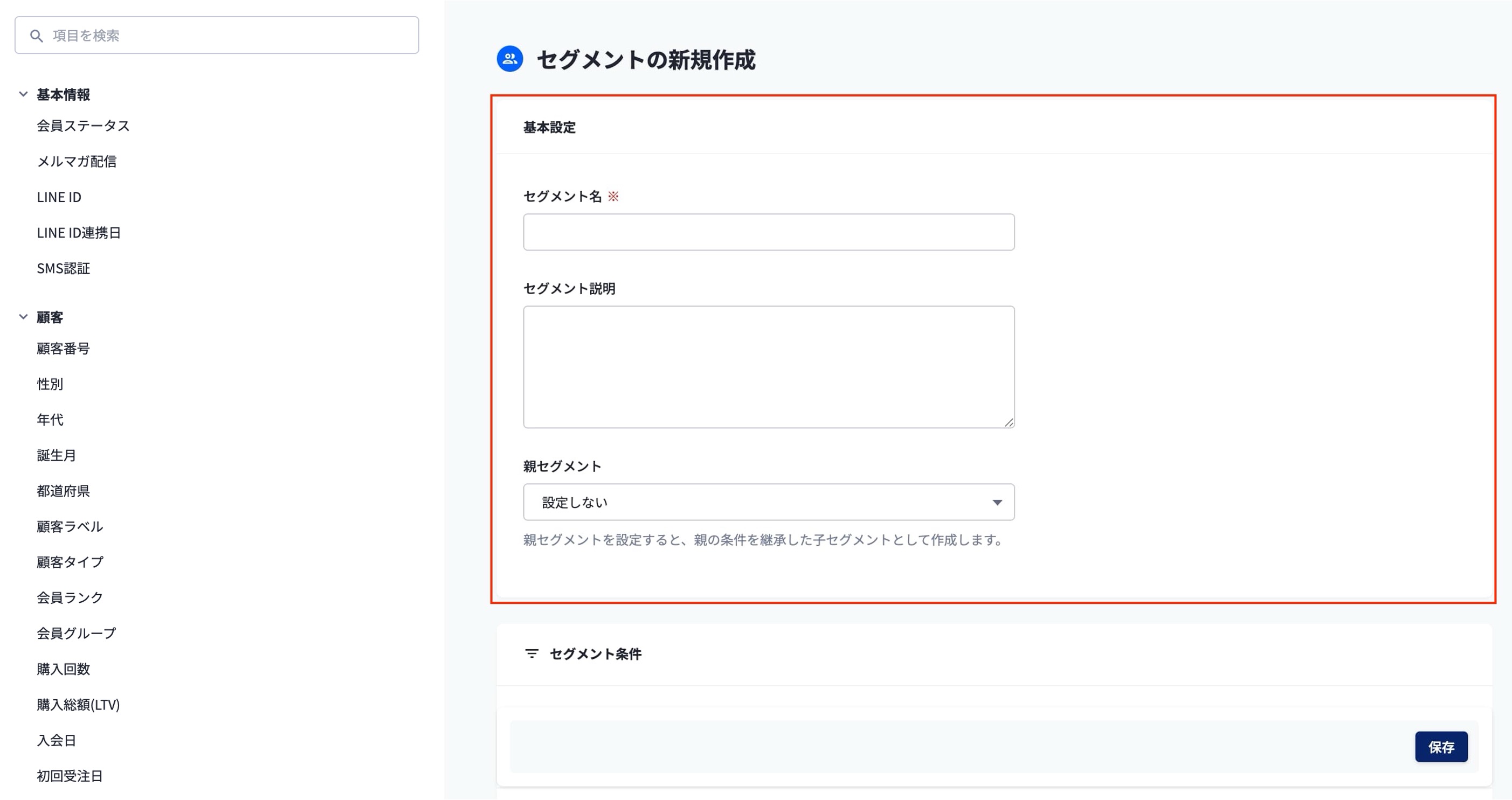Click the blue segment users icon
The width and height of the screenshot is (1512, 800).
click(509, 59)
